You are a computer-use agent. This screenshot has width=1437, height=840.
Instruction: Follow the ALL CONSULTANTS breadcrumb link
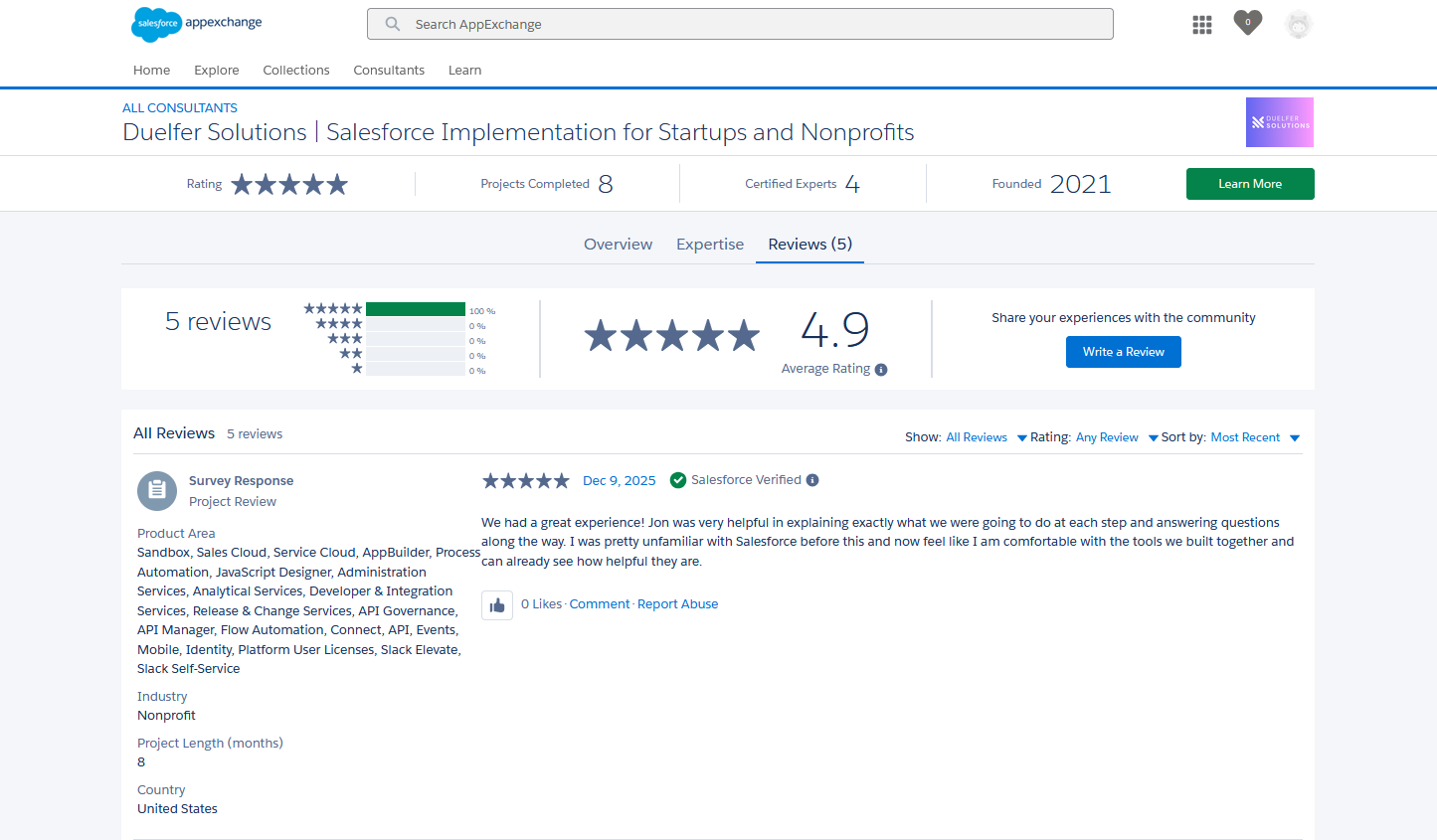pyautogui.click(x=180, y=108)
